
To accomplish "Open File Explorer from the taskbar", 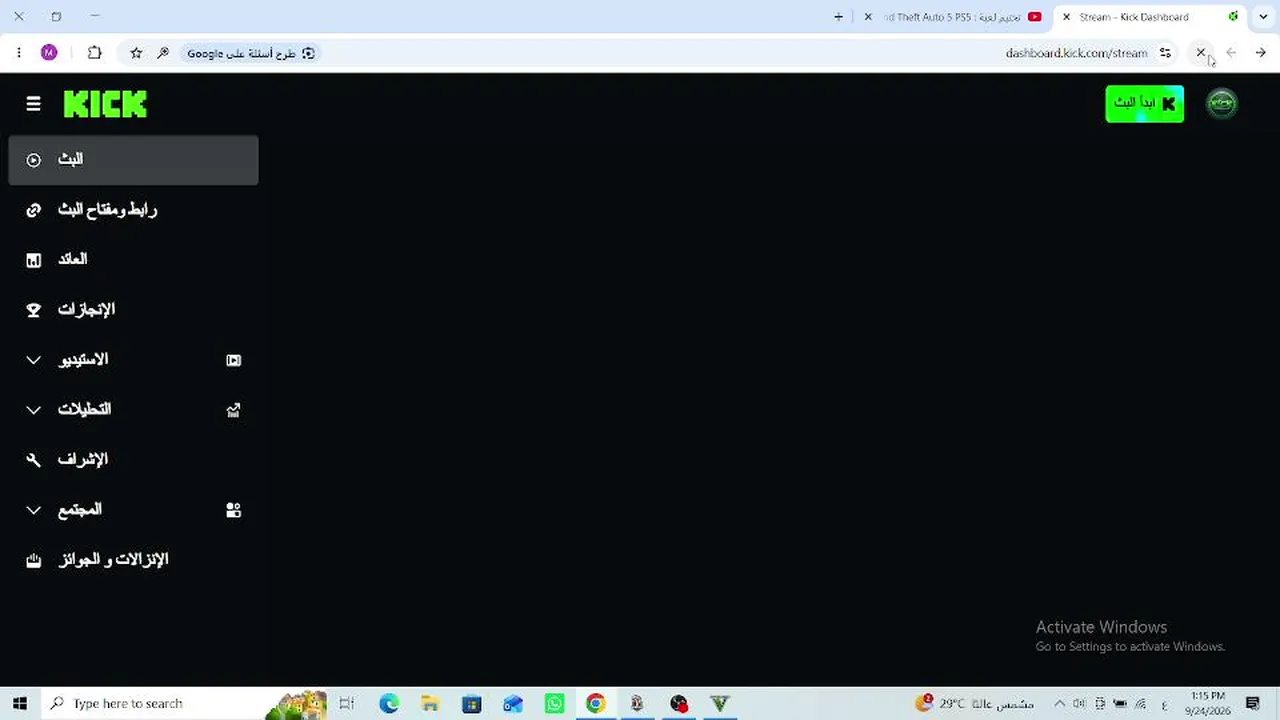I will tap(430, 703).
